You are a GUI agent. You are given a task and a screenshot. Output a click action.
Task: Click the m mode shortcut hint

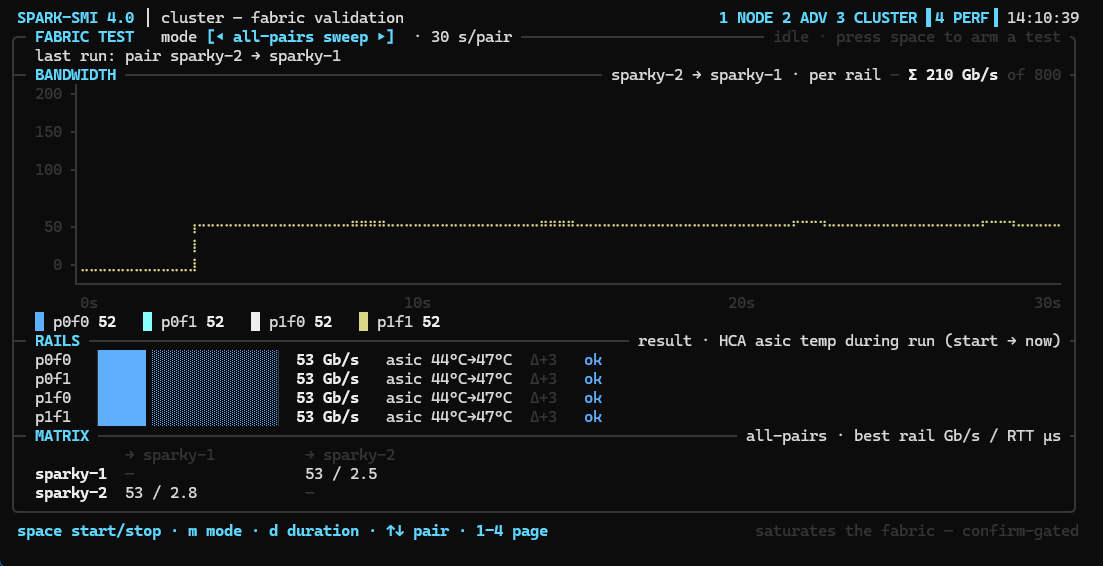pos(215,531)
